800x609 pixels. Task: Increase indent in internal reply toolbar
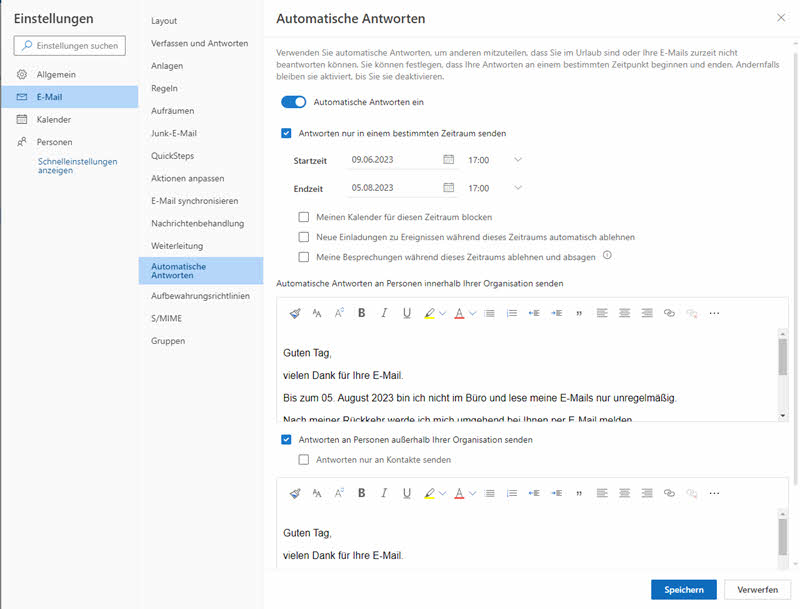coord(557,313)
